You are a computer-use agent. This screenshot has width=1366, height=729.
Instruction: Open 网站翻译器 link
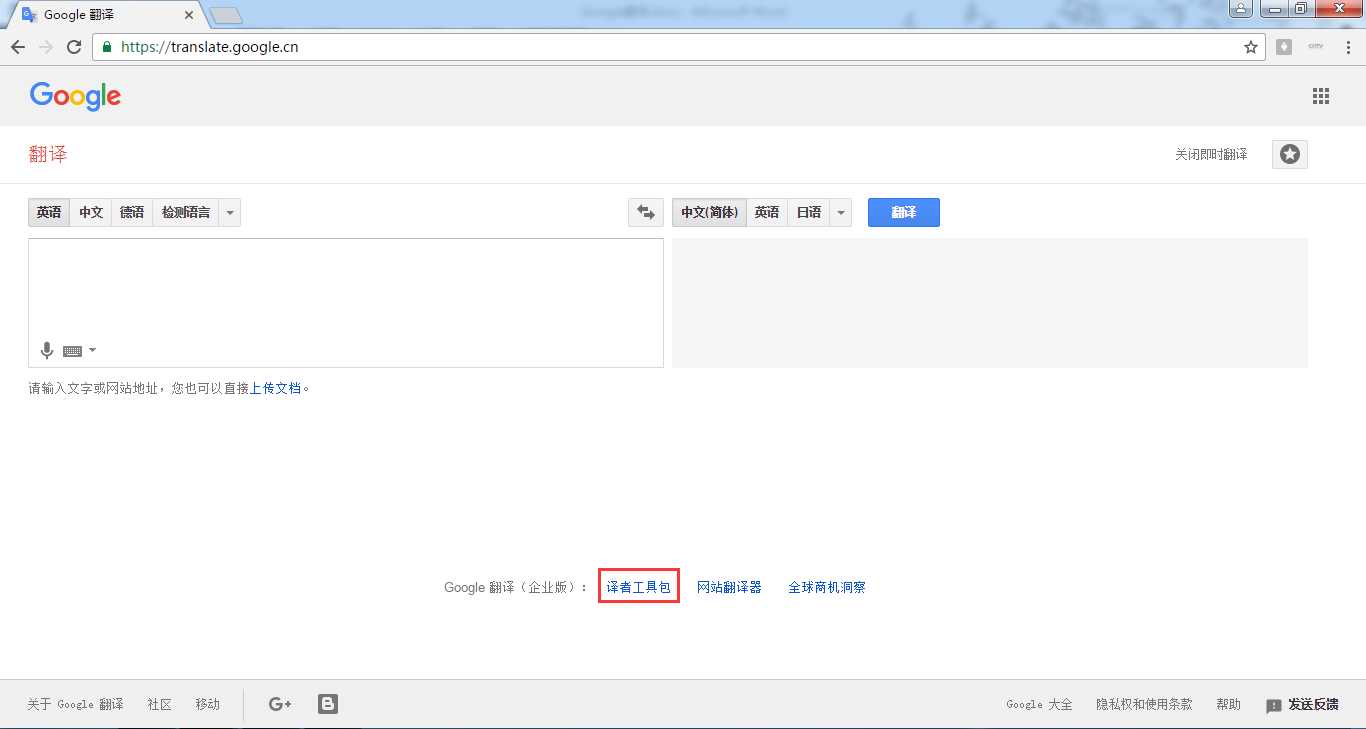coord(729,587)
